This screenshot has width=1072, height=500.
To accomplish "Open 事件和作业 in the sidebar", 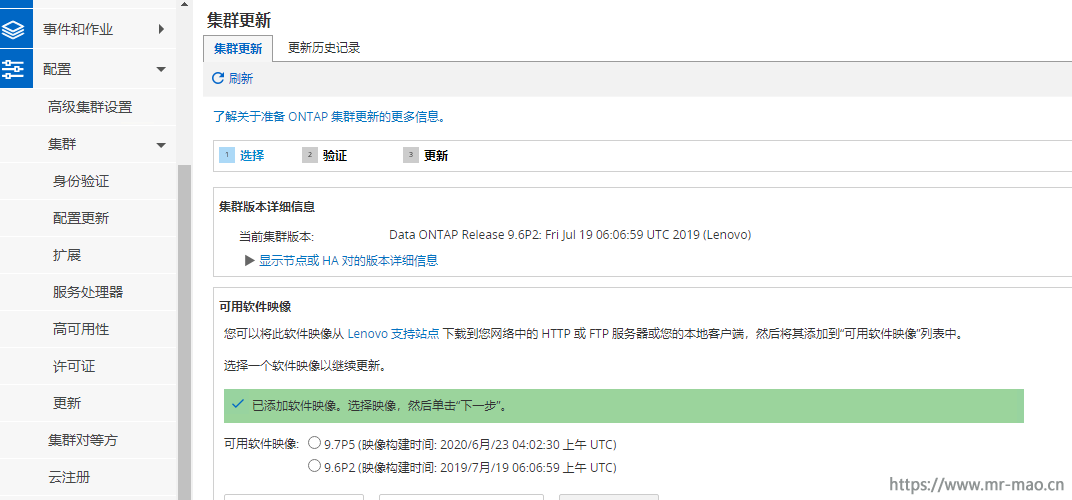I will tap(78, 29).
